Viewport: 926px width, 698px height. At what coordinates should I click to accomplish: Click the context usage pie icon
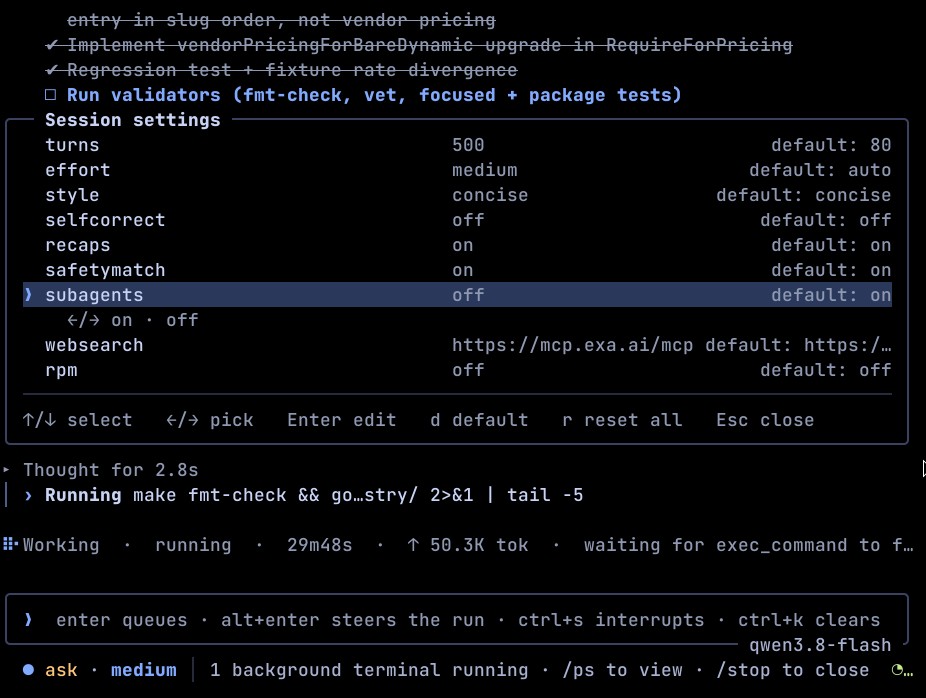pyautogui.click(x=897, y=670)
